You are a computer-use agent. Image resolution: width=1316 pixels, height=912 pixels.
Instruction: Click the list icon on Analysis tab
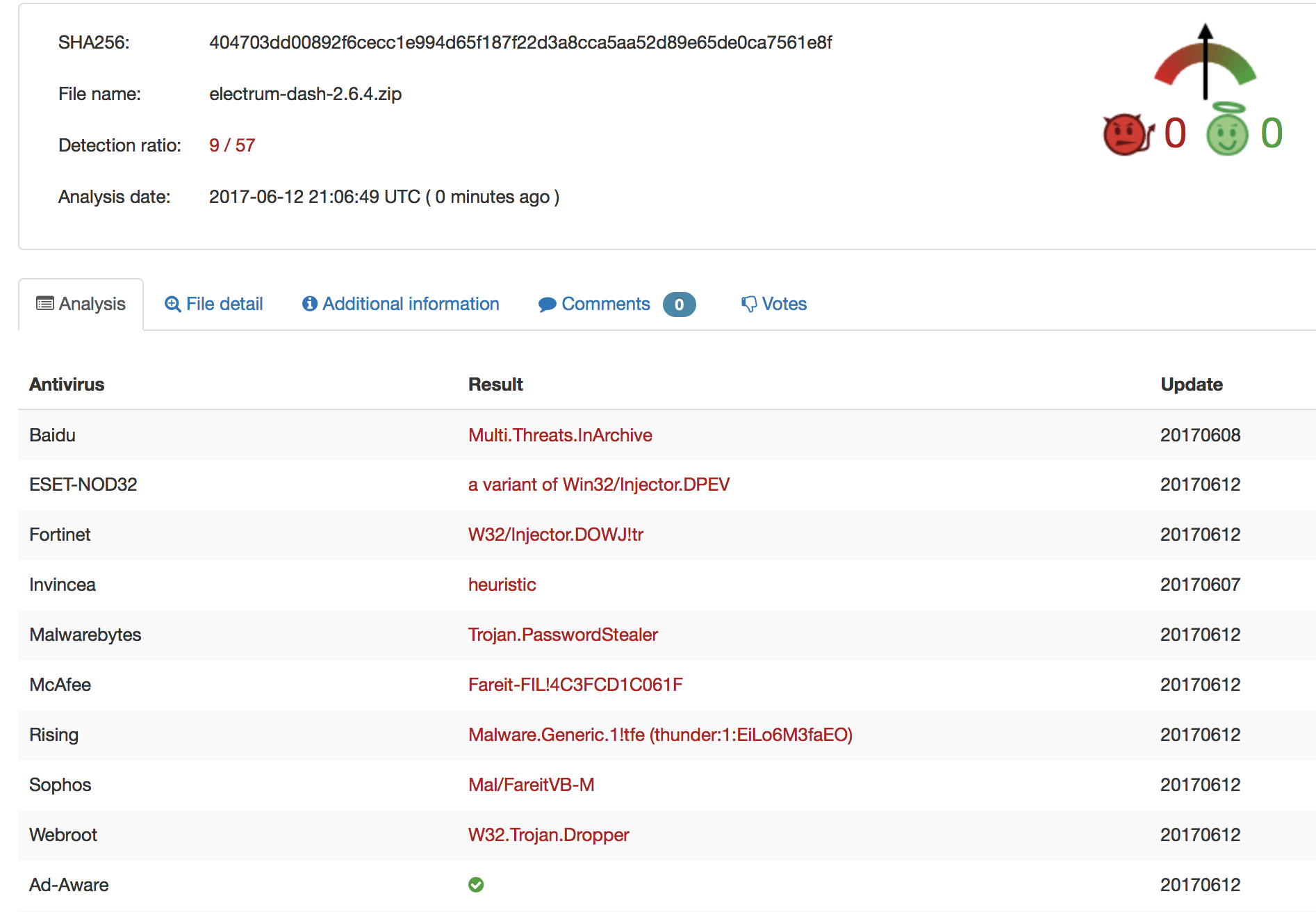[x=45, y=304]
